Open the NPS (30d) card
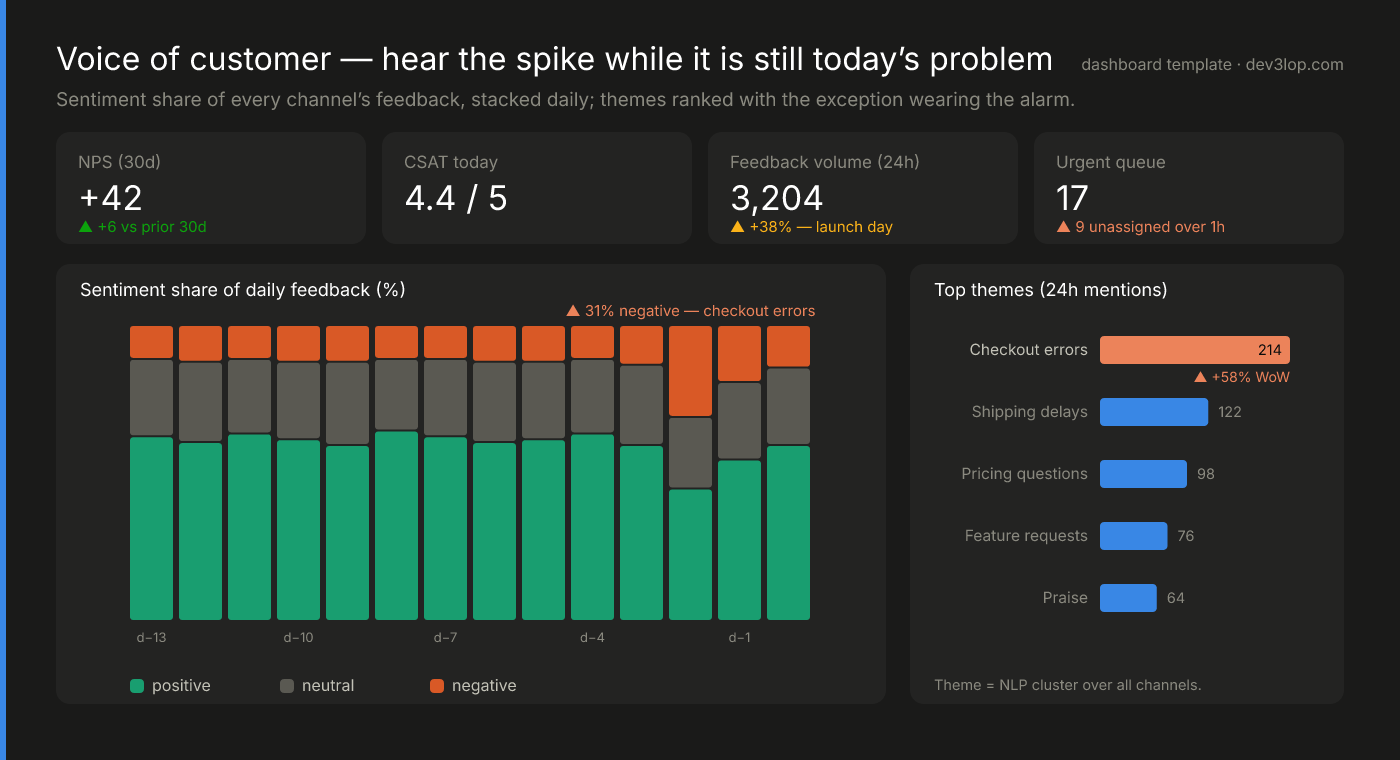The image size is (1400, 760). coord(211,188)
